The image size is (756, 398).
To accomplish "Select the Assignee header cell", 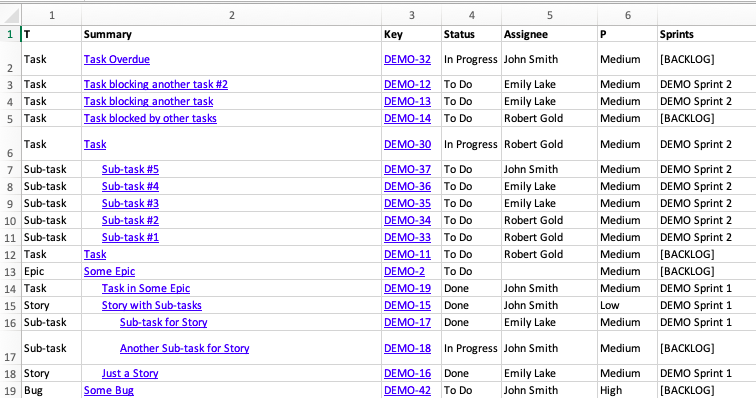I will tap(549, 34).
